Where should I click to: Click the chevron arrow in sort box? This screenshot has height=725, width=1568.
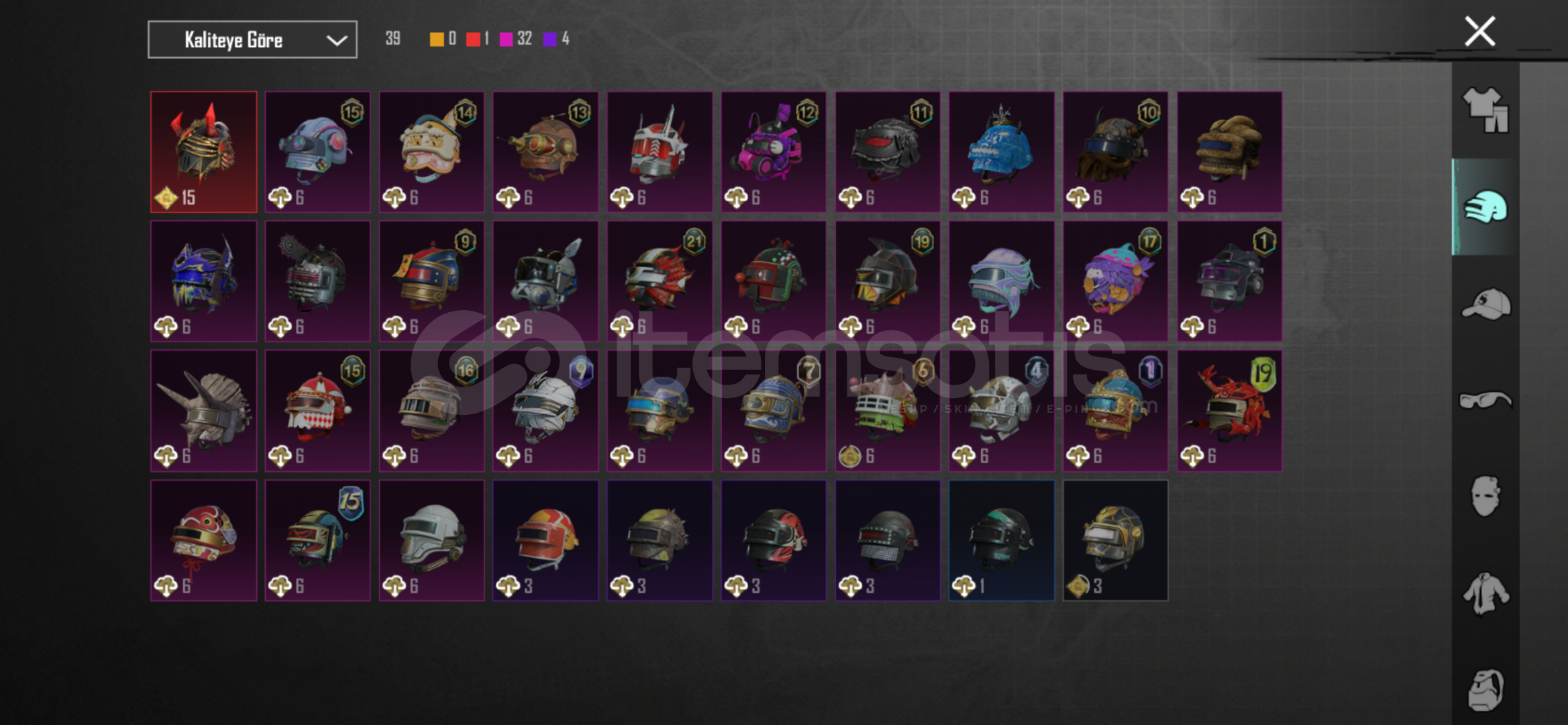pyautogui.click(x=336, y=40)
